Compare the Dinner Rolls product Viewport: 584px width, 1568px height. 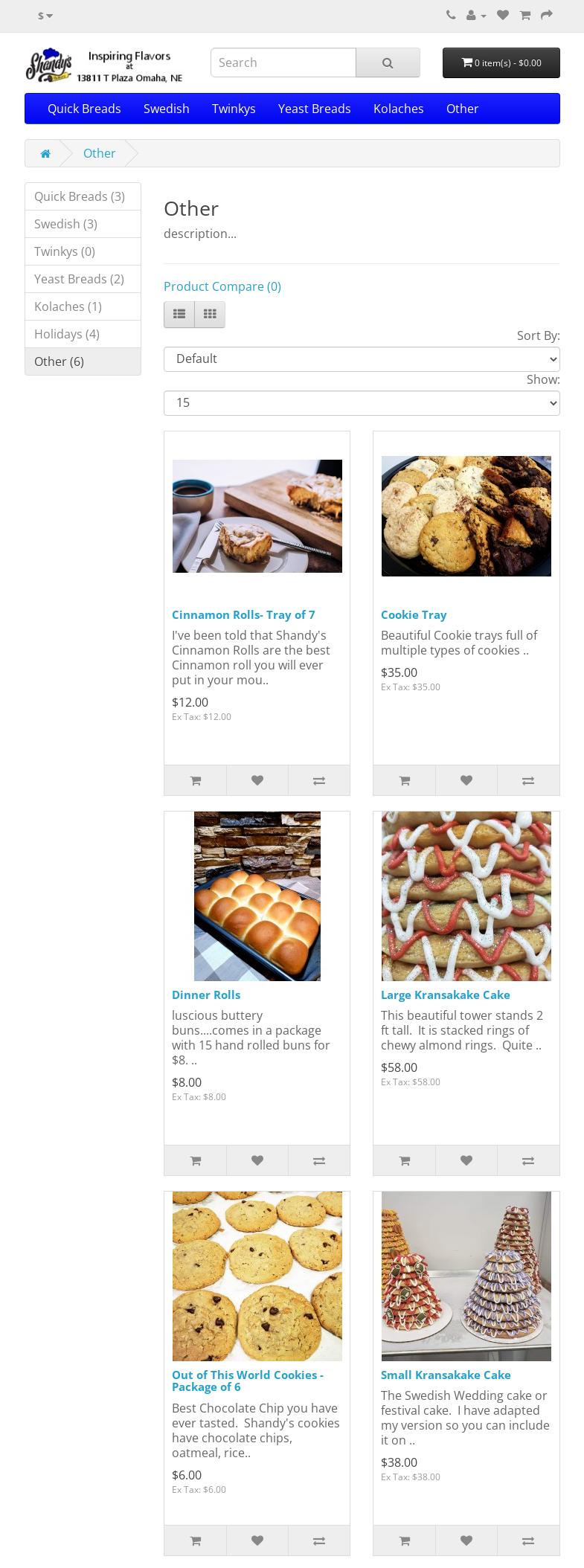click(319, 1160)
